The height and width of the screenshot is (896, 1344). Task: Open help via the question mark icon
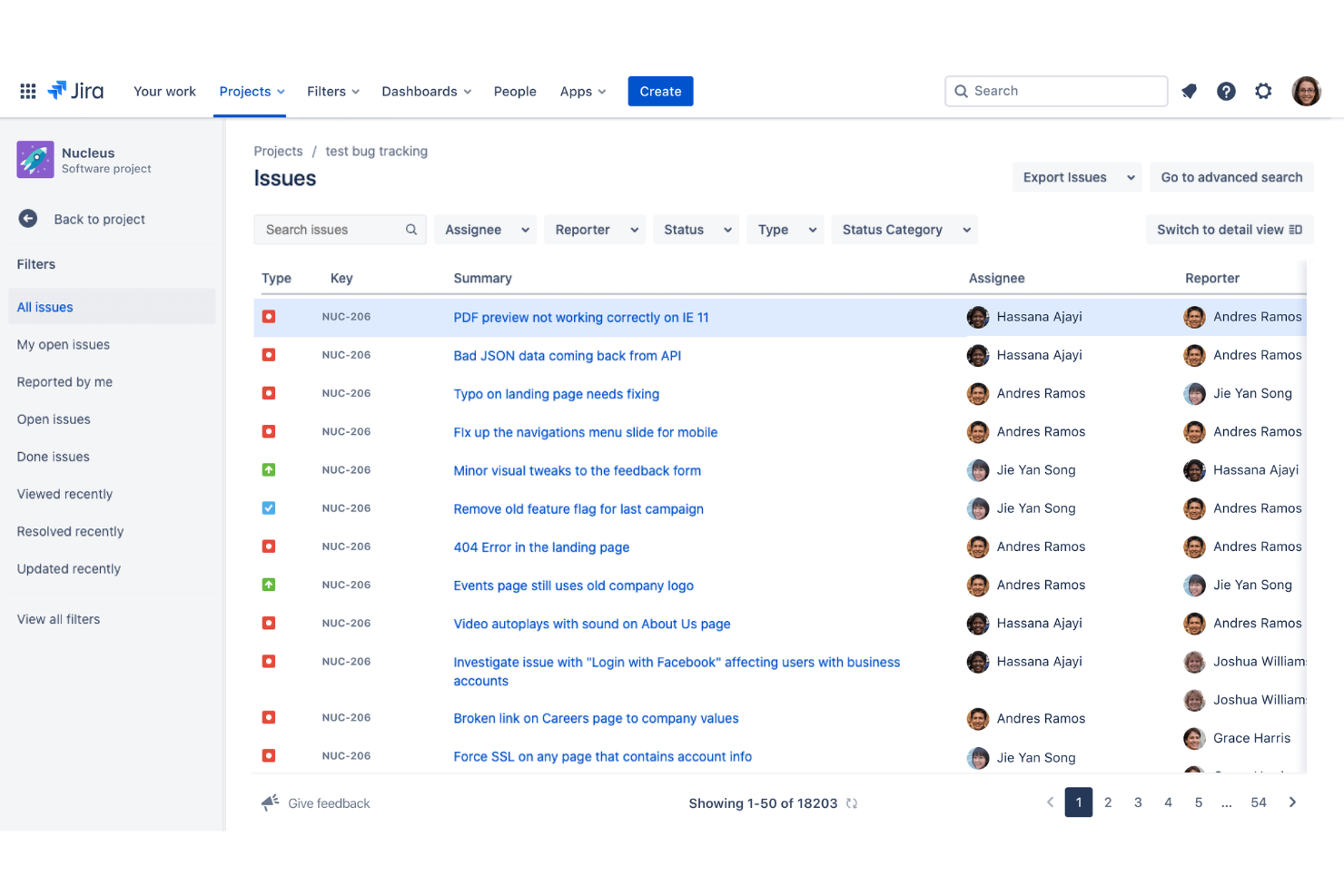point(1226,91)
